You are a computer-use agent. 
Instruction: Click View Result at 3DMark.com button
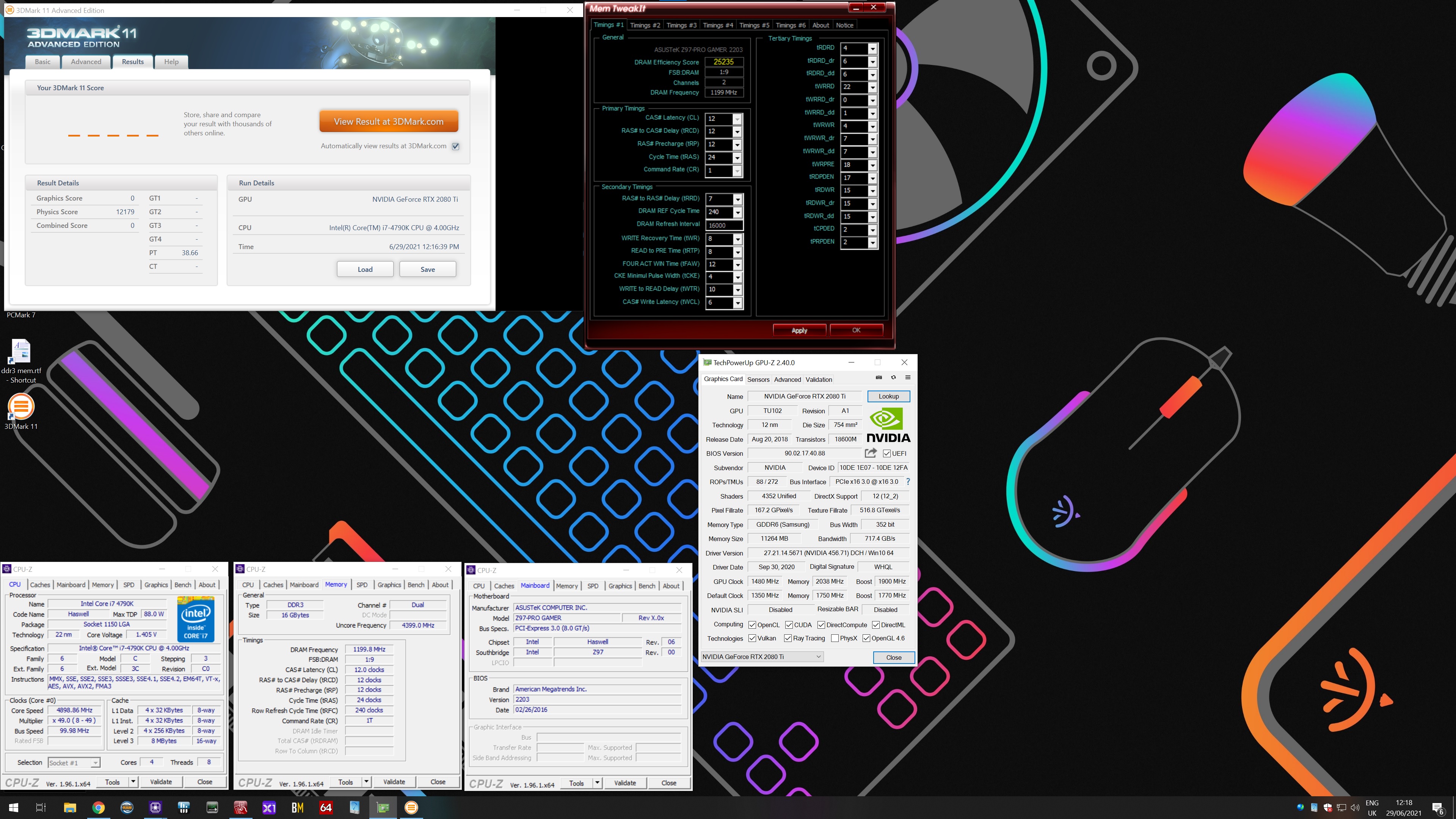(388, 121)
